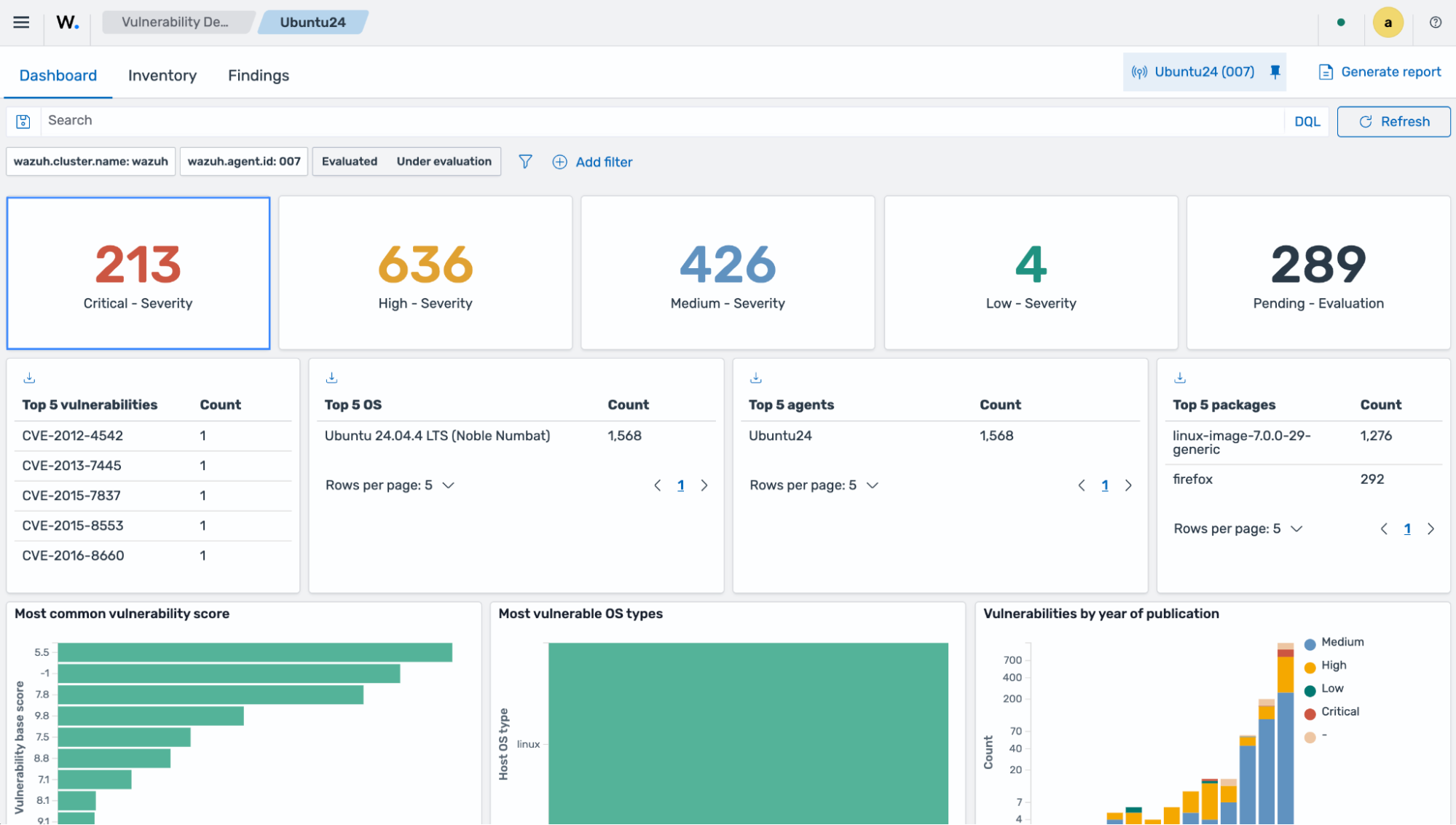Click the 5.5 score bar in chart
This screenshot has height=825, width=1456.
point(255,652)
